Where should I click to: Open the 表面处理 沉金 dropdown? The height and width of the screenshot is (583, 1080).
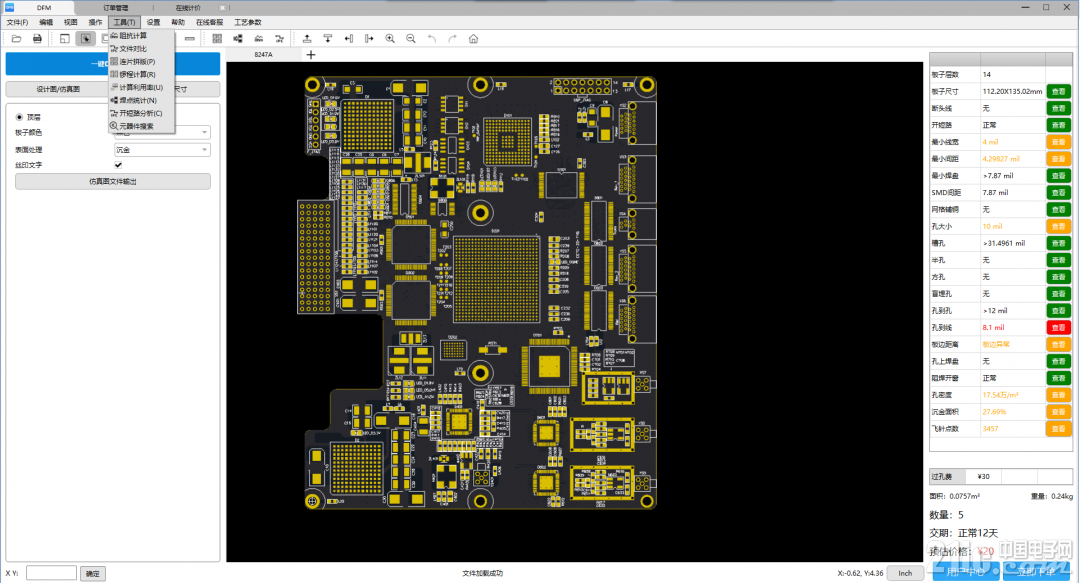point(162,150)
